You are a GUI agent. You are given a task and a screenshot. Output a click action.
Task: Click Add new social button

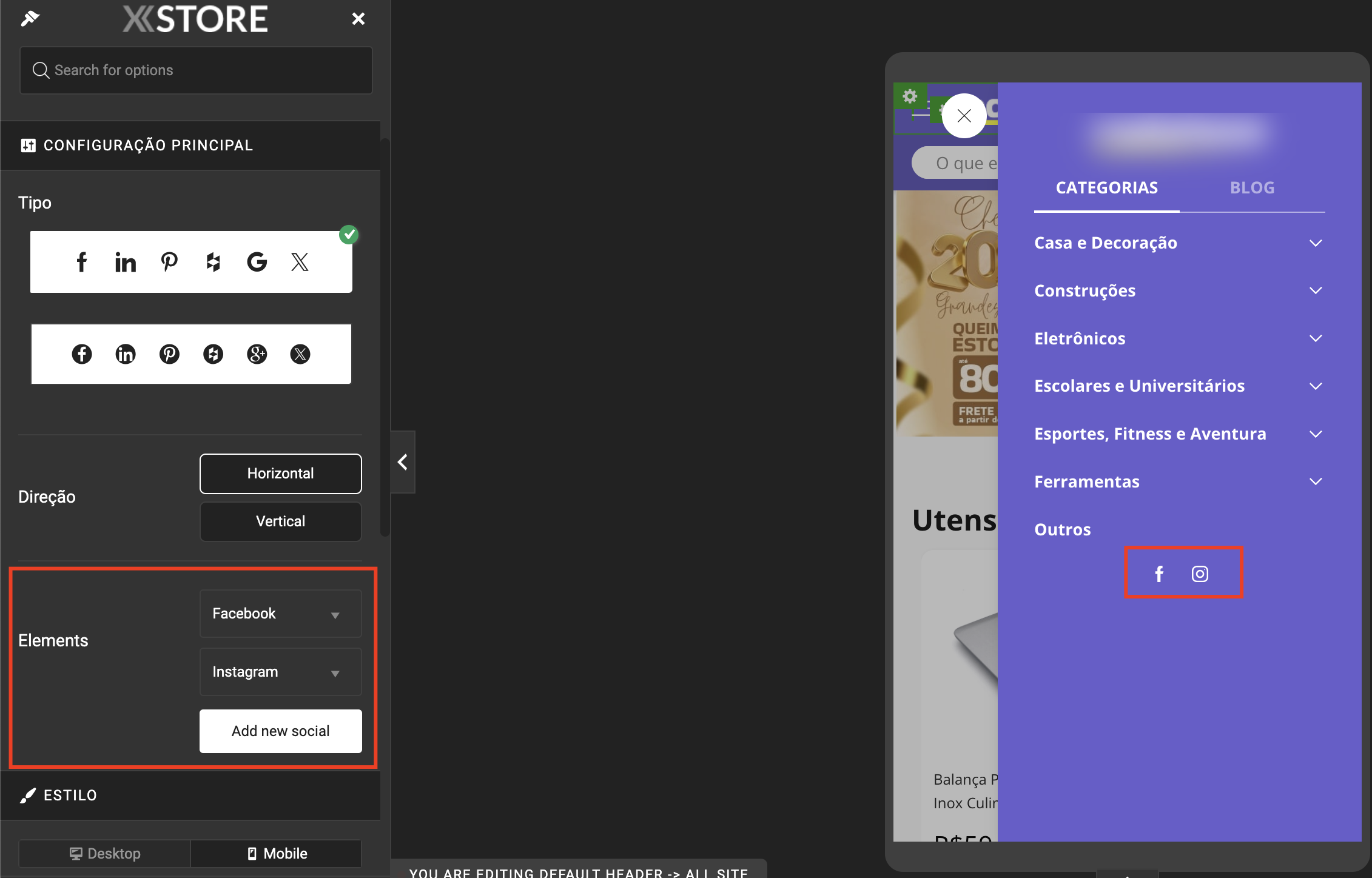280,730
